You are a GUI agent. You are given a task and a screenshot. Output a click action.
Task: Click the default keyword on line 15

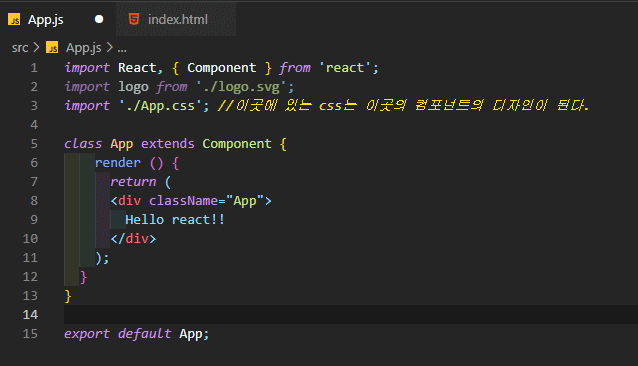point(144,334)
